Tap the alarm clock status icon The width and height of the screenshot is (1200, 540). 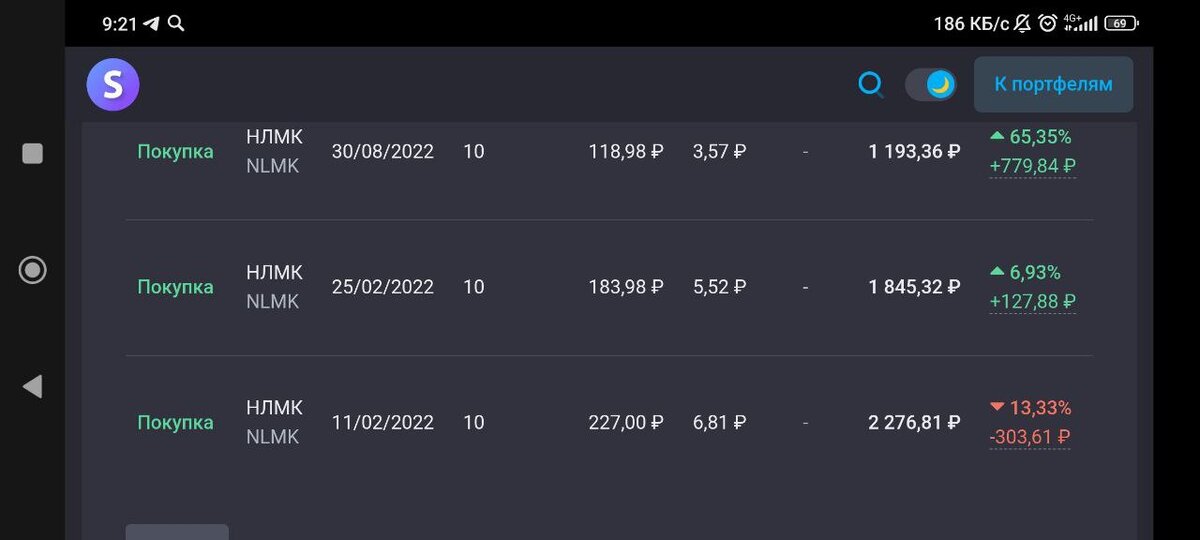click(1047, 23)
